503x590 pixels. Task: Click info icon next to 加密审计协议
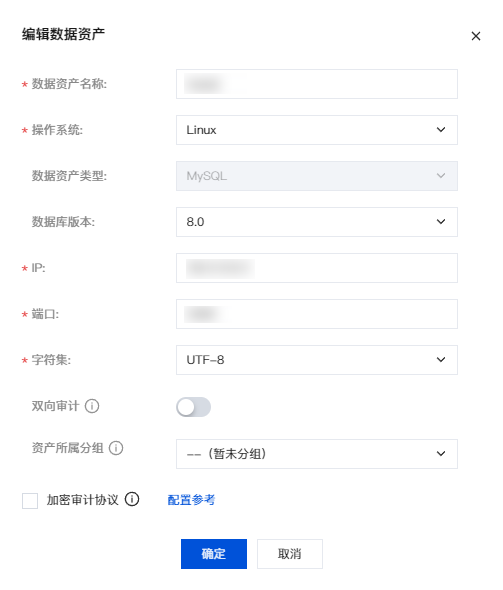tap(132, 499)
